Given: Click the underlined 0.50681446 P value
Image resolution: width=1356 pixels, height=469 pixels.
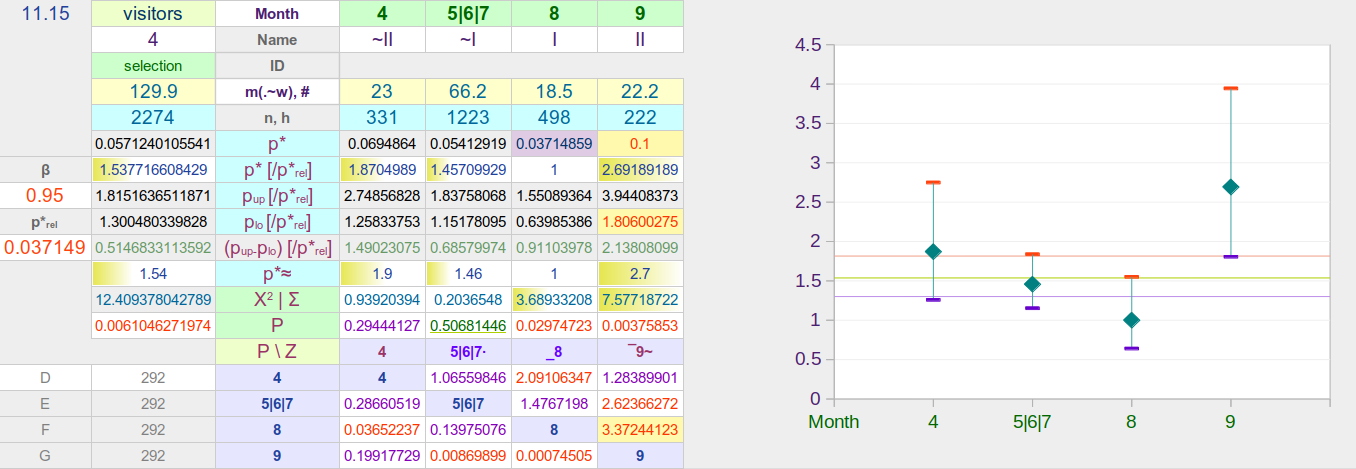Looking at the screenshot, I should [468, 325].
